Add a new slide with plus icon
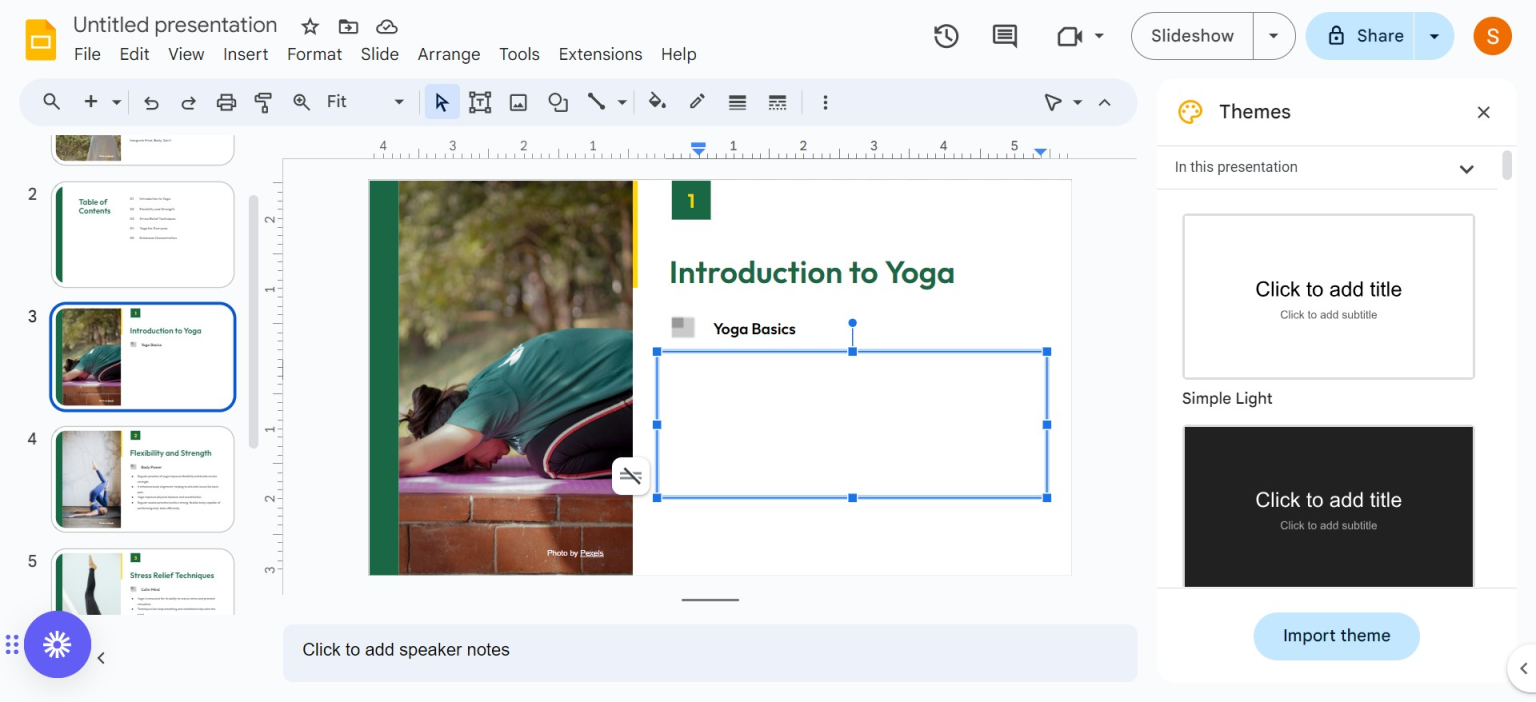1536x702 pixels. (91, 102)
